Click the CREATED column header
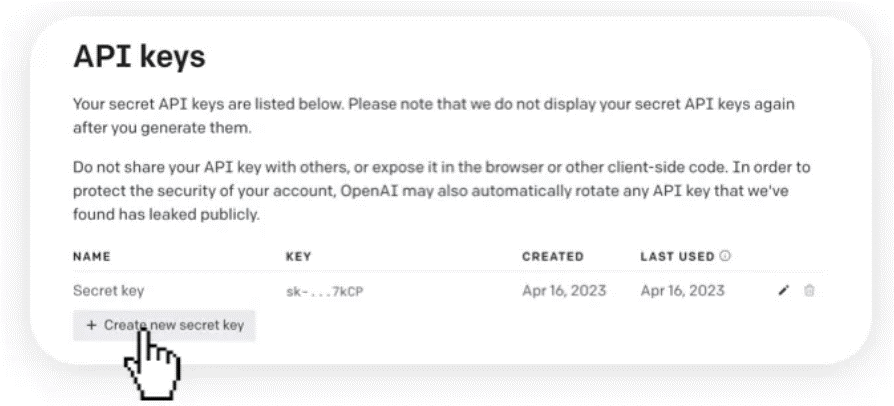894x406 pixels. pos(552,257)
